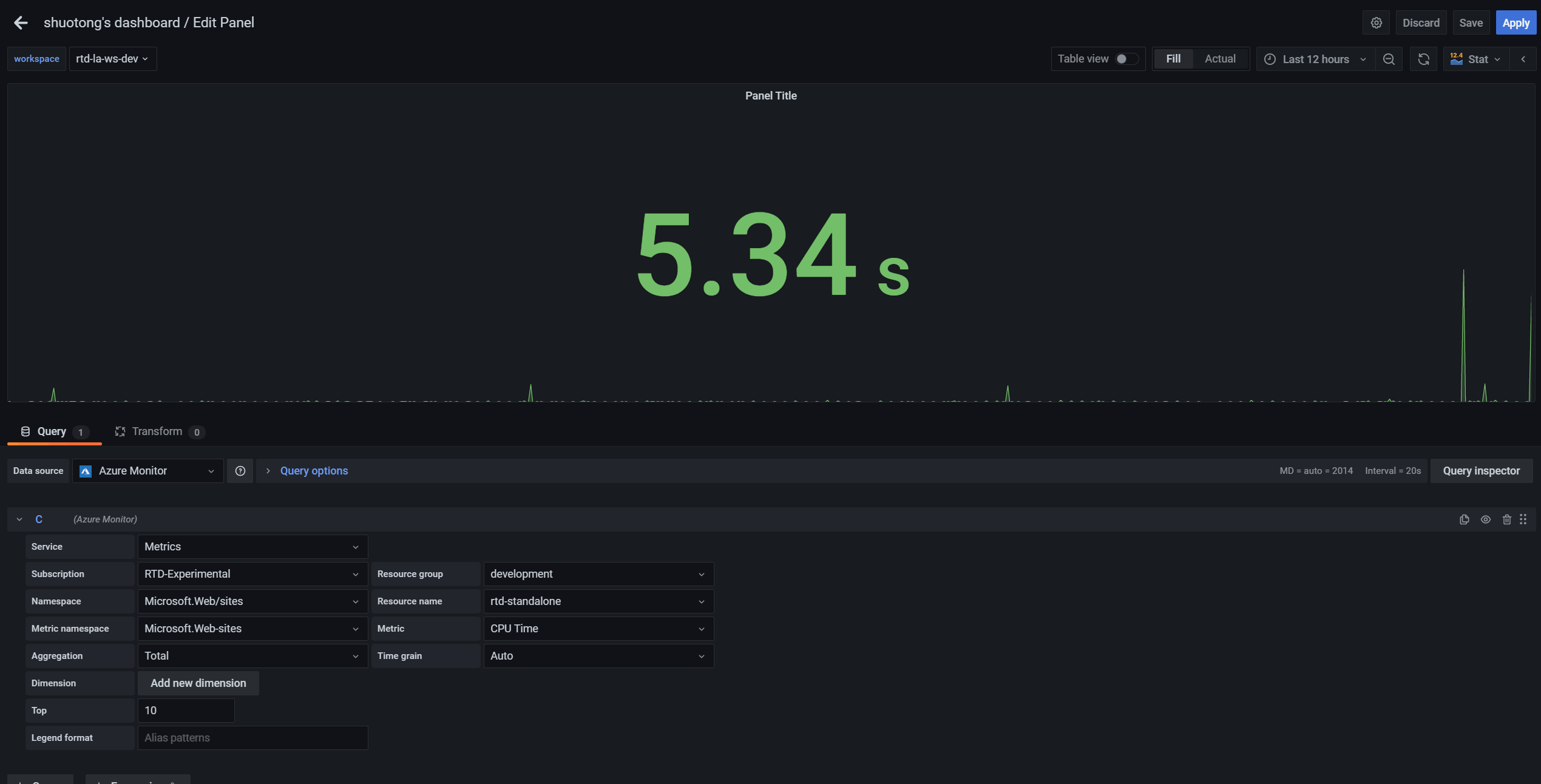The height and width of the screenshot is (784, 1541).
Task: Switch to the Transform tab
Action: pos(157,431)
